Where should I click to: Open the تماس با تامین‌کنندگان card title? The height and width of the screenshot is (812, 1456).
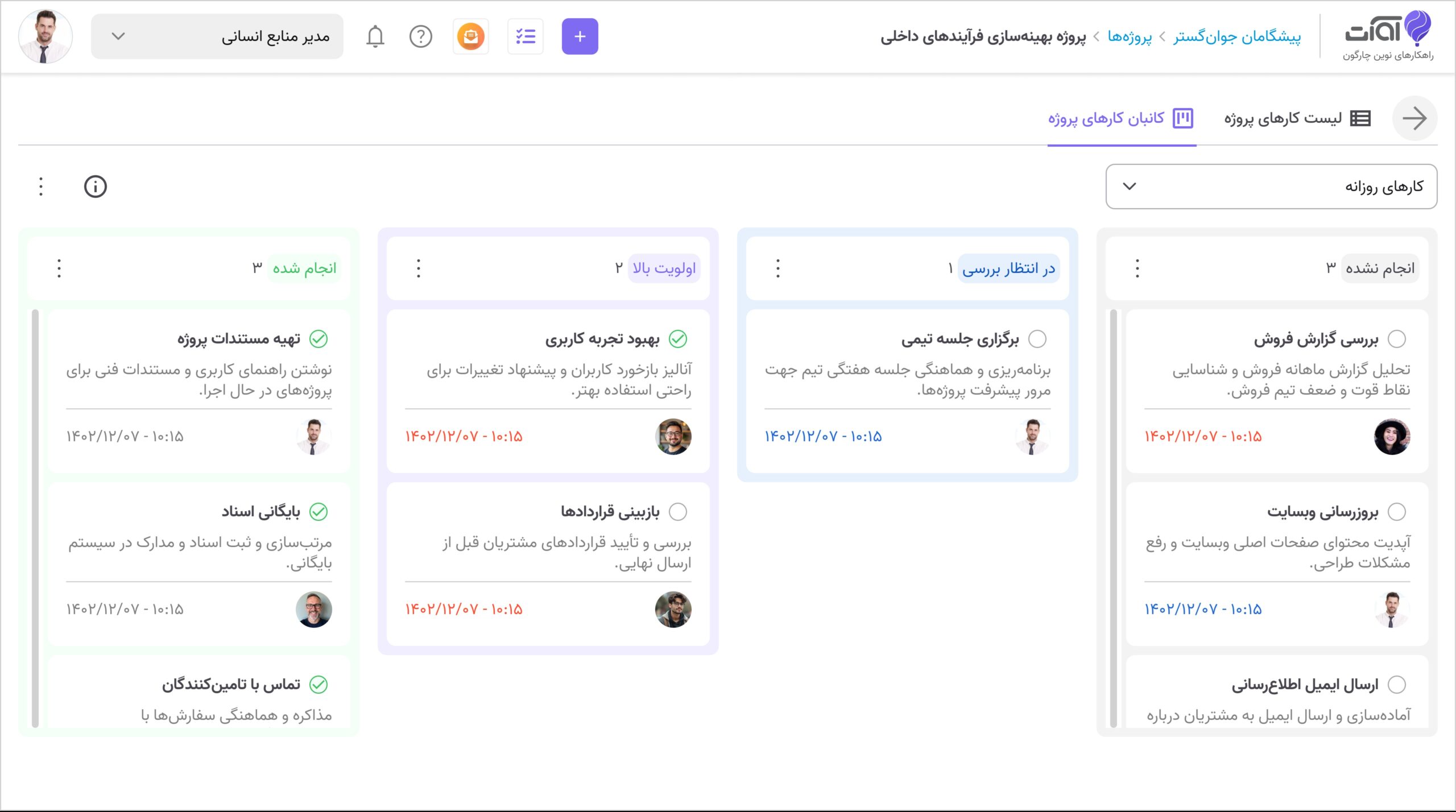[231, 685]
